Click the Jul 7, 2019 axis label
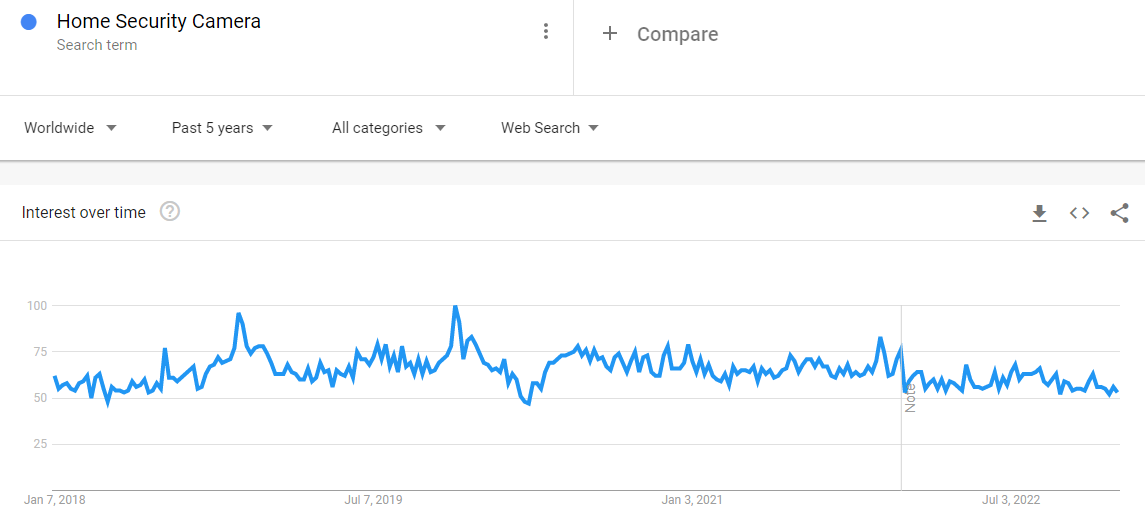This screenshot has height=523, width=1145. coord(373,500)
